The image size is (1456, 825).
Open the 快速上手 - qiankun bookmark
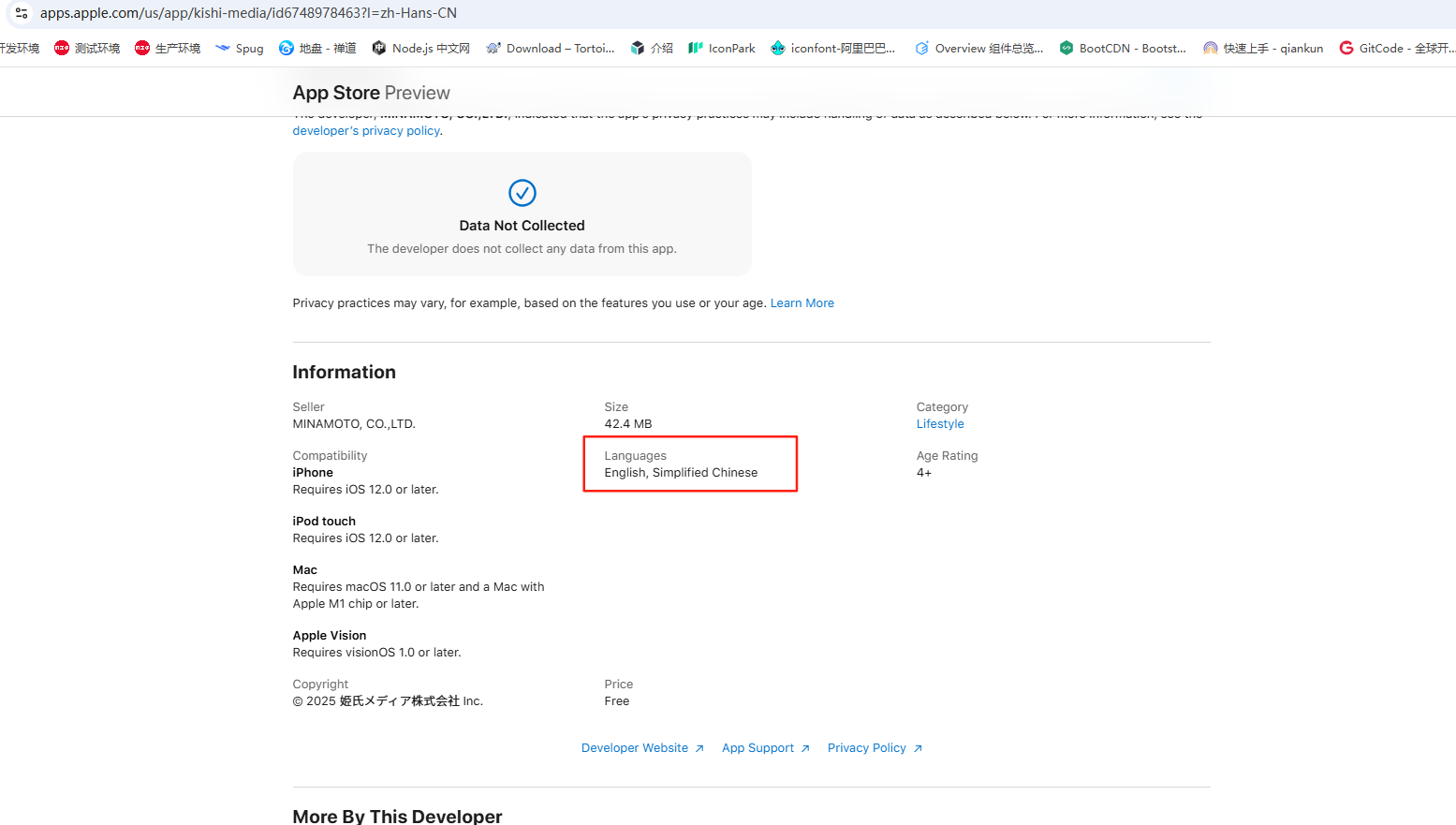point(1263,49)
